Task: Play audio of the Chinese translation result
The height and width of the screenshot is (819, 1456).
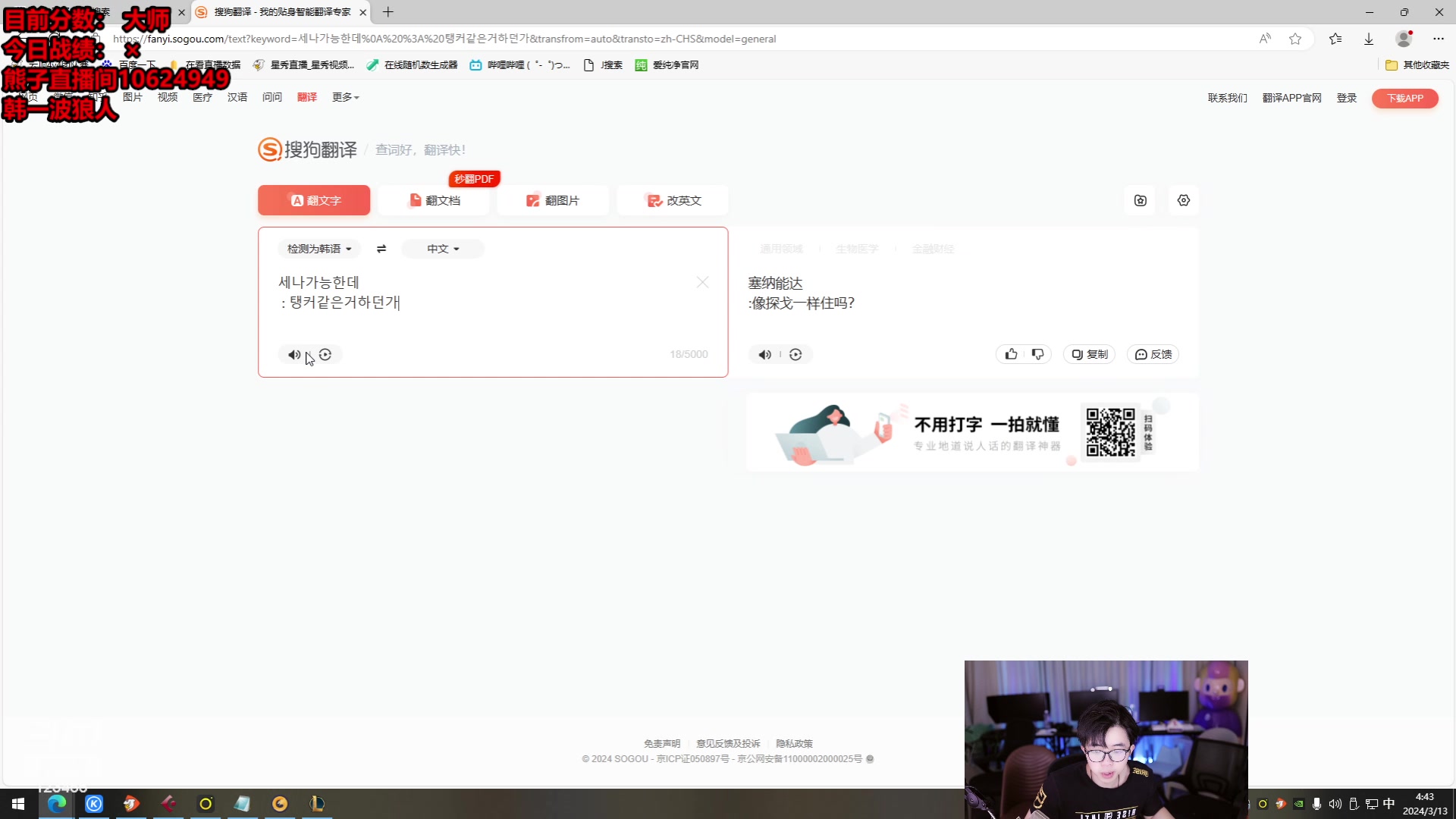Action: click(x=764, y=354)
